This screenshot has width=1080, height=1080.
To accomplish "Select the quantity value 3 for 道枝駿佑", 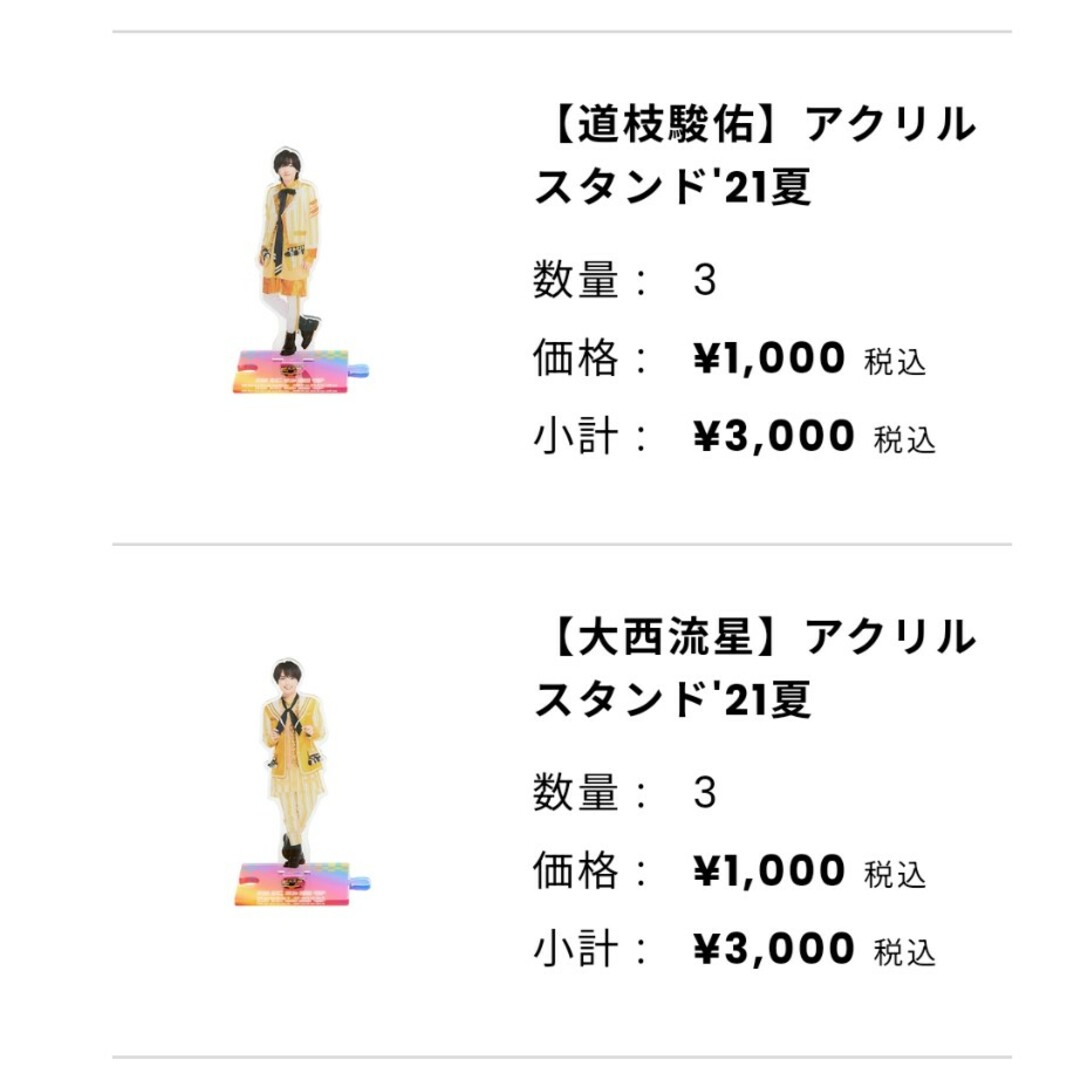I will tap(705, 280).
